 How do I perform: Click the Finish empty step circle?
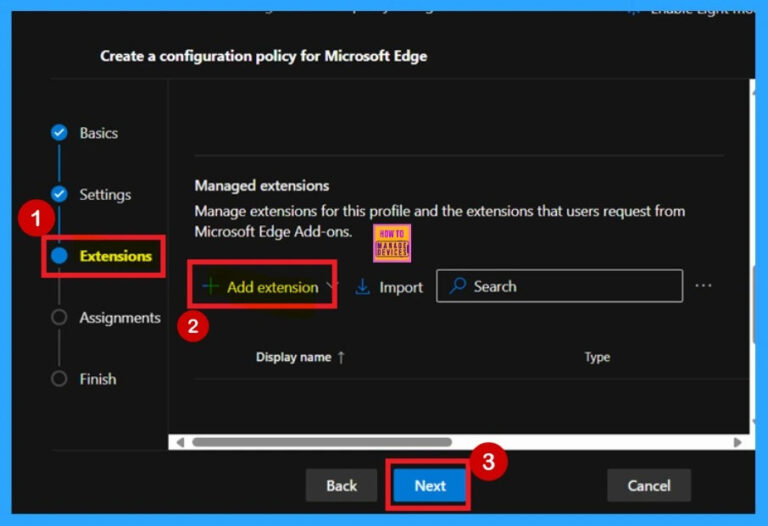59,379
